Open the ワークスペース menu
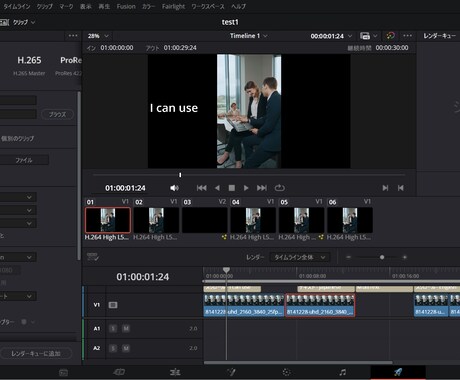 click(208, 6)
